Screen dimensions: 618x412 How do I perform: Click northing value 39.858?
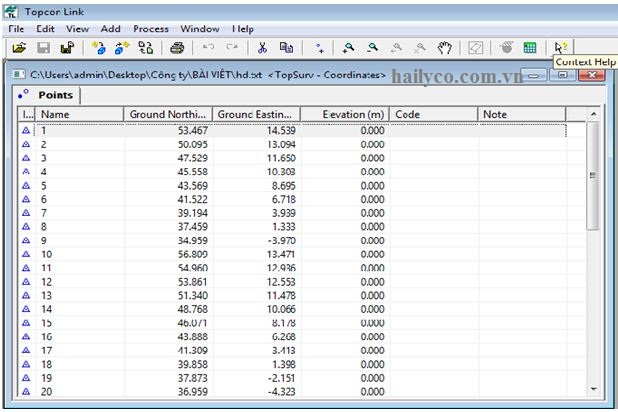[192, 364]
